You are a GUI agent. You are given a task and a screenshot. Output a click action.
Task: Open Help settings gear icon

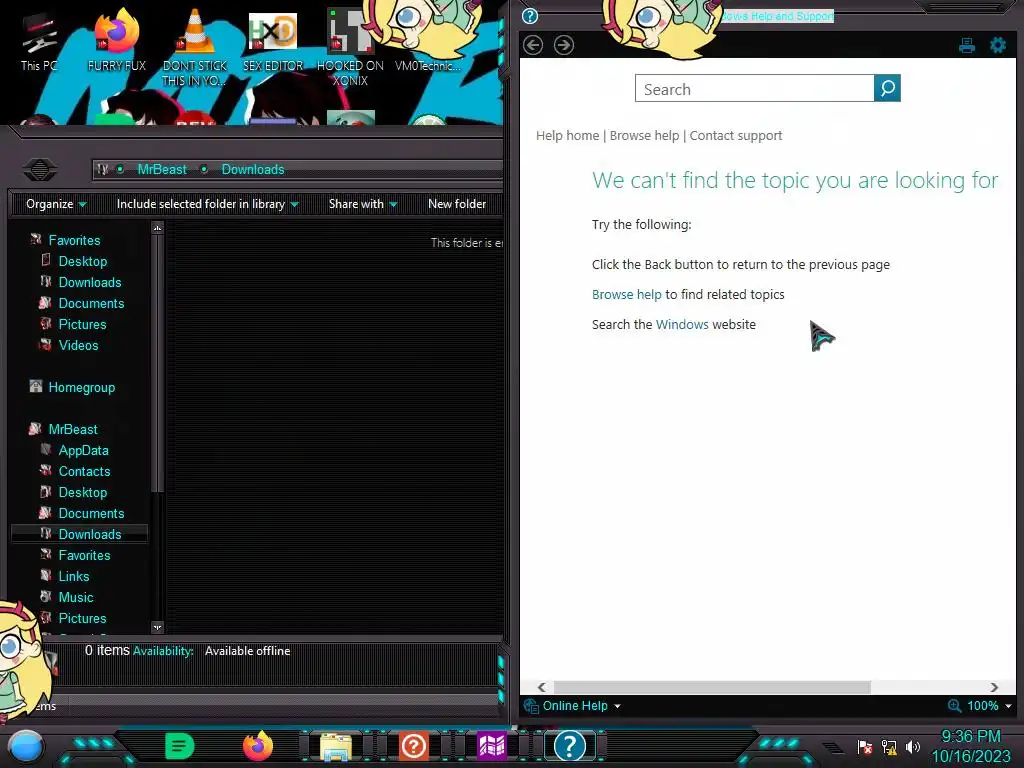(998, 45)
